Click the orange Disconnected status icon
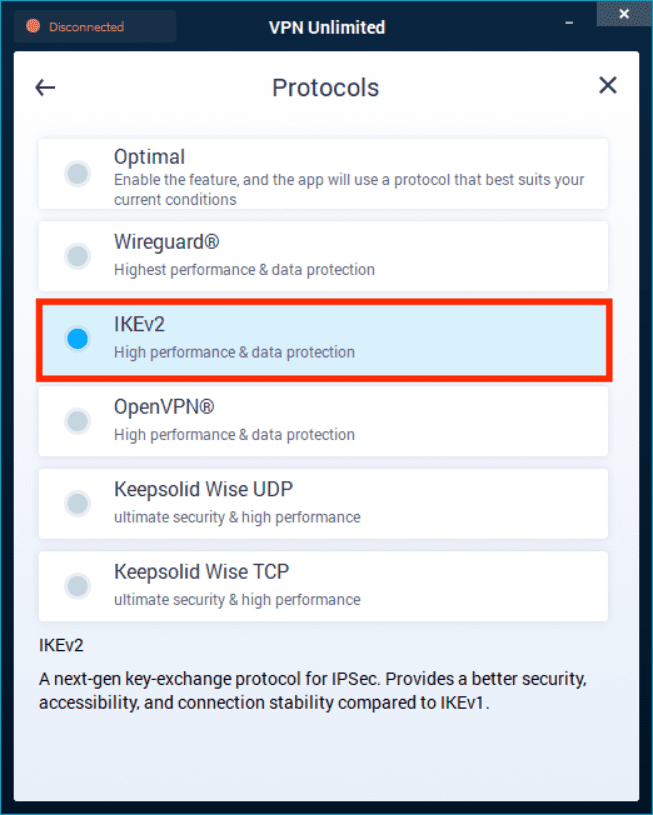This screenshot has height=815, width=653. (33, 27)
